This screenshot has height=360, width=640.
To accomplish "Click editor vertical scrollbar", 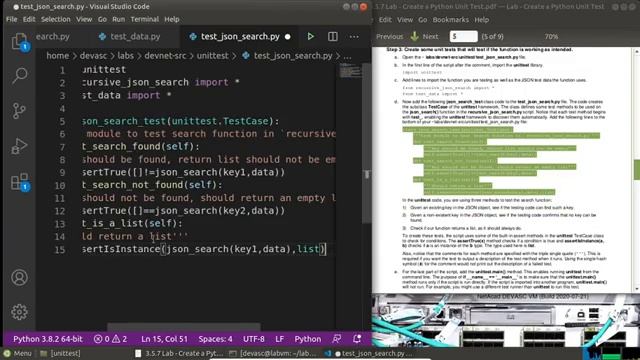I will tap(367, 143).
